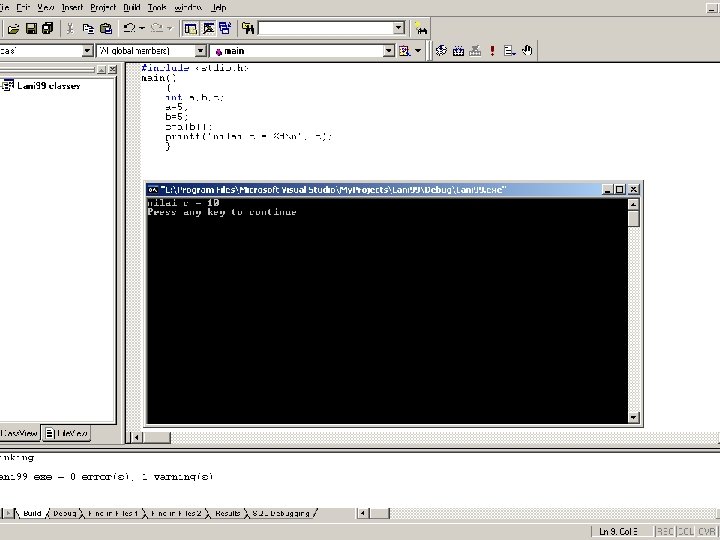The image size is (720, 540).
Task: Run program with red exclamation Execute icon
Action: point(492,51)
